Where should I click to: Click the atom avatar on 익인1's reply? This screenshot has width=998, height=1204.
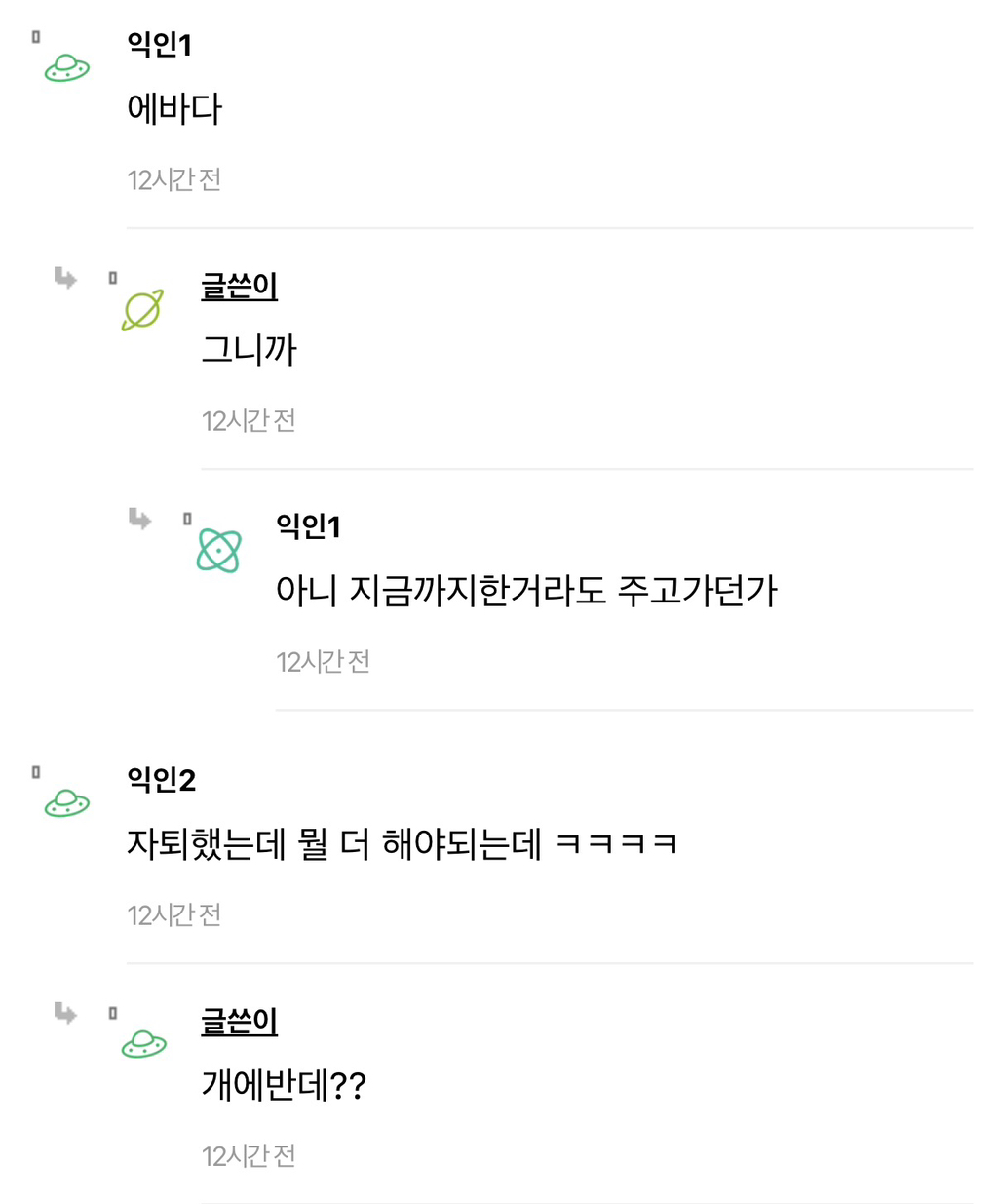click(x=218, y=550)
